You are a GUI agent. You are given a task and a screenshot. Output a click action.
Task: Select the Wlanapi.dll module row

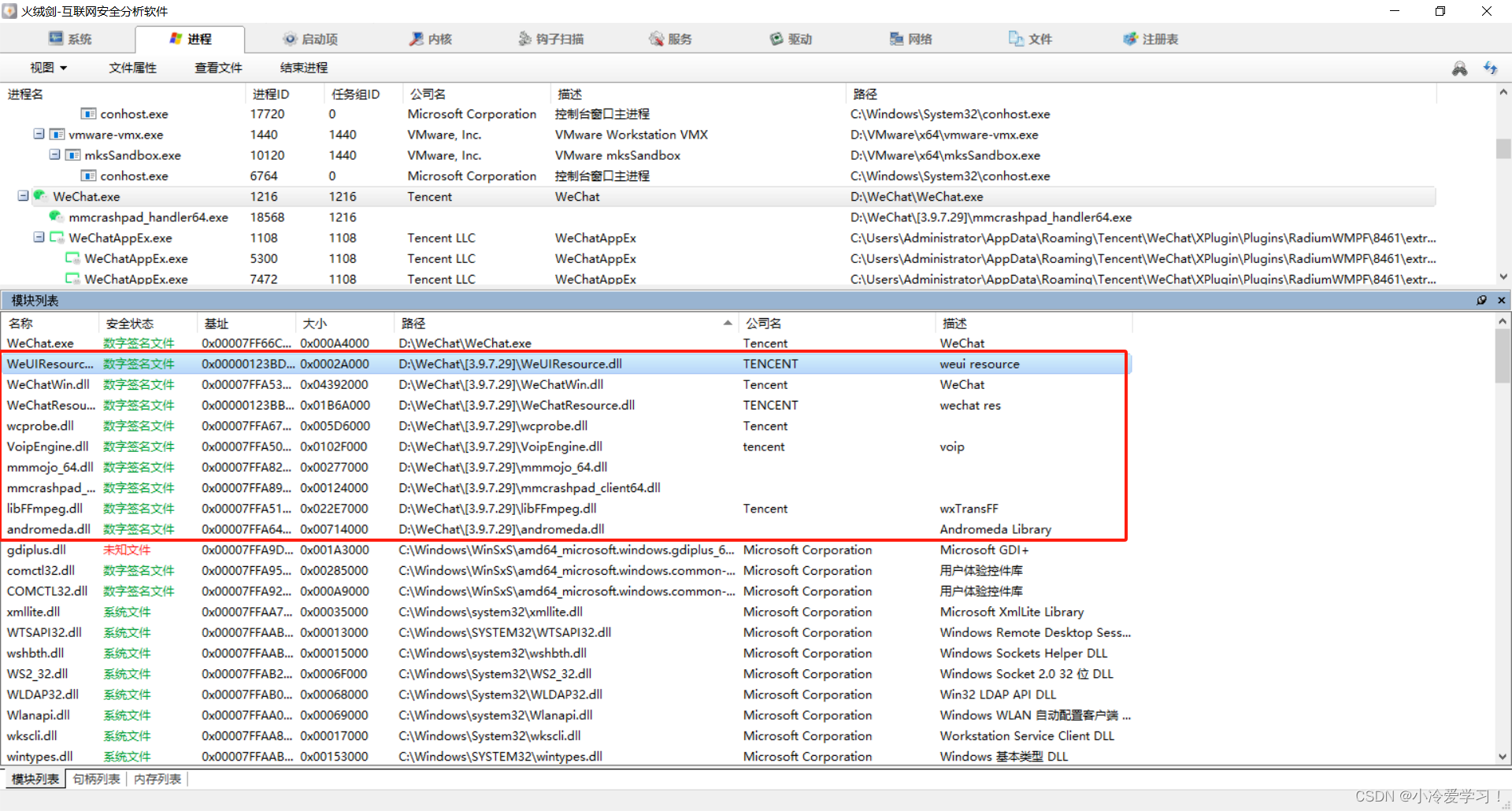tap(566, 715)
